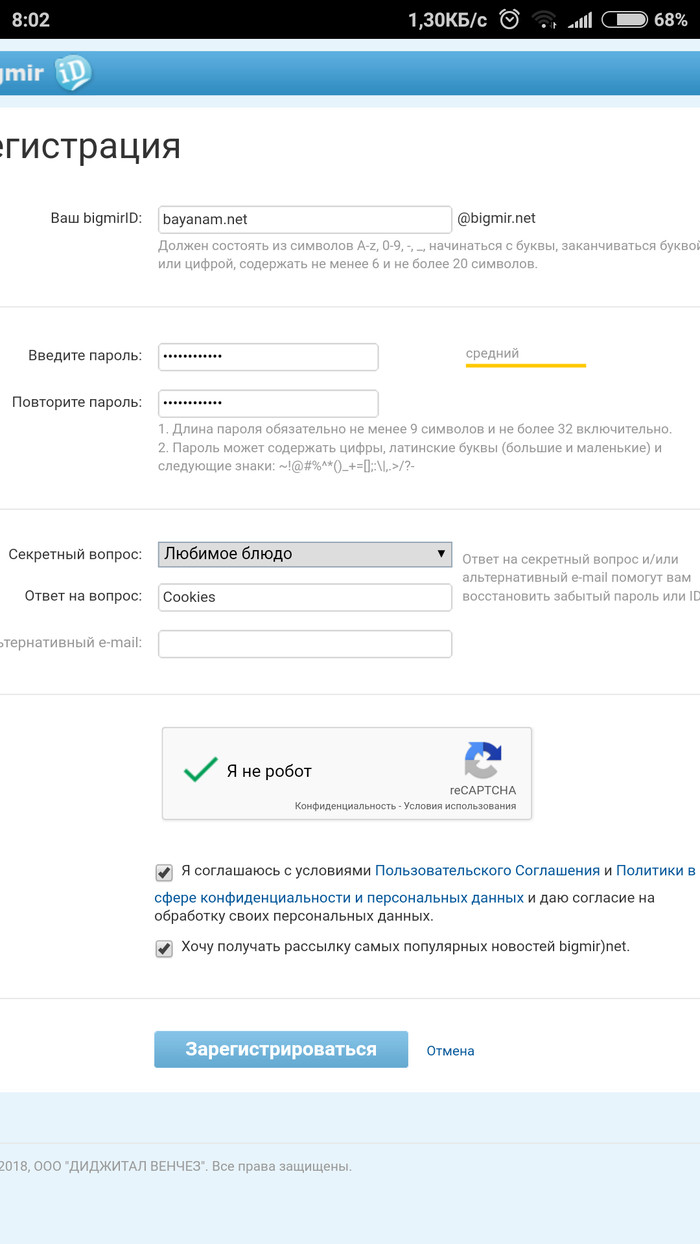Click the alternative e-mail input field
The height and width of the screenshot is (1244, 700).
(x=305, y=644)
